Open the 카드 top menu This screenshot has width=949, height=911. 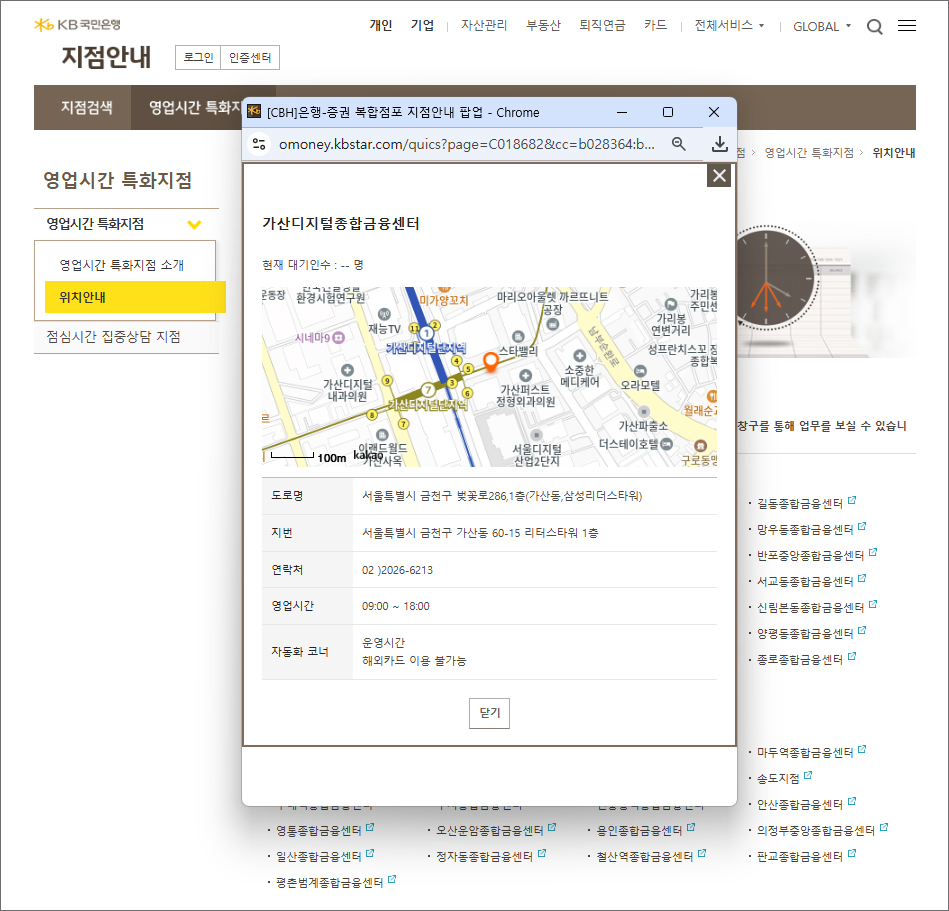point(655,25)
